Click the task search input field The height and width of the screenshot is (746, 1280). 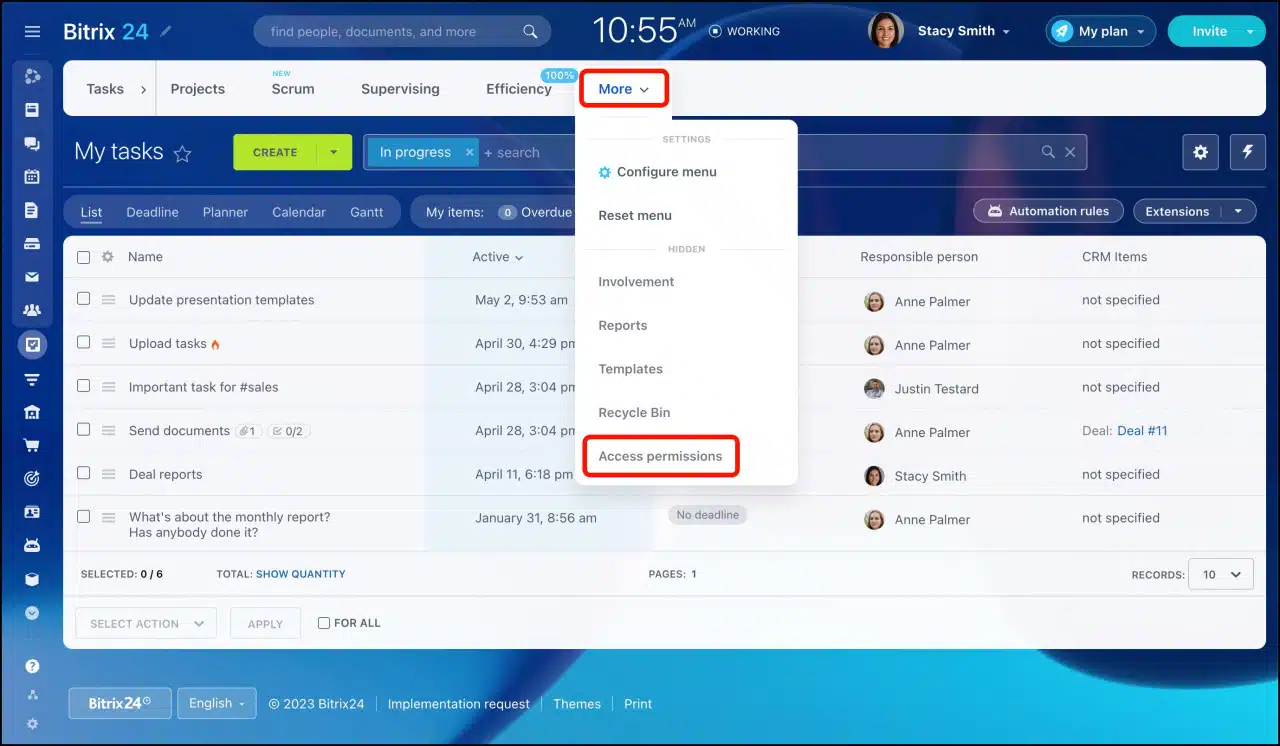point(760,153)
